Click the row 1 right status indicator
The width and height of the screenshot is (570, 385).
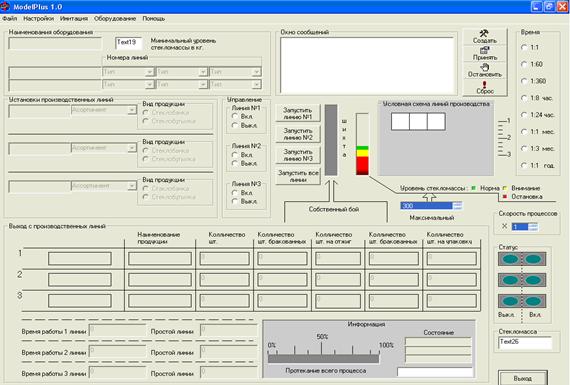534,259
